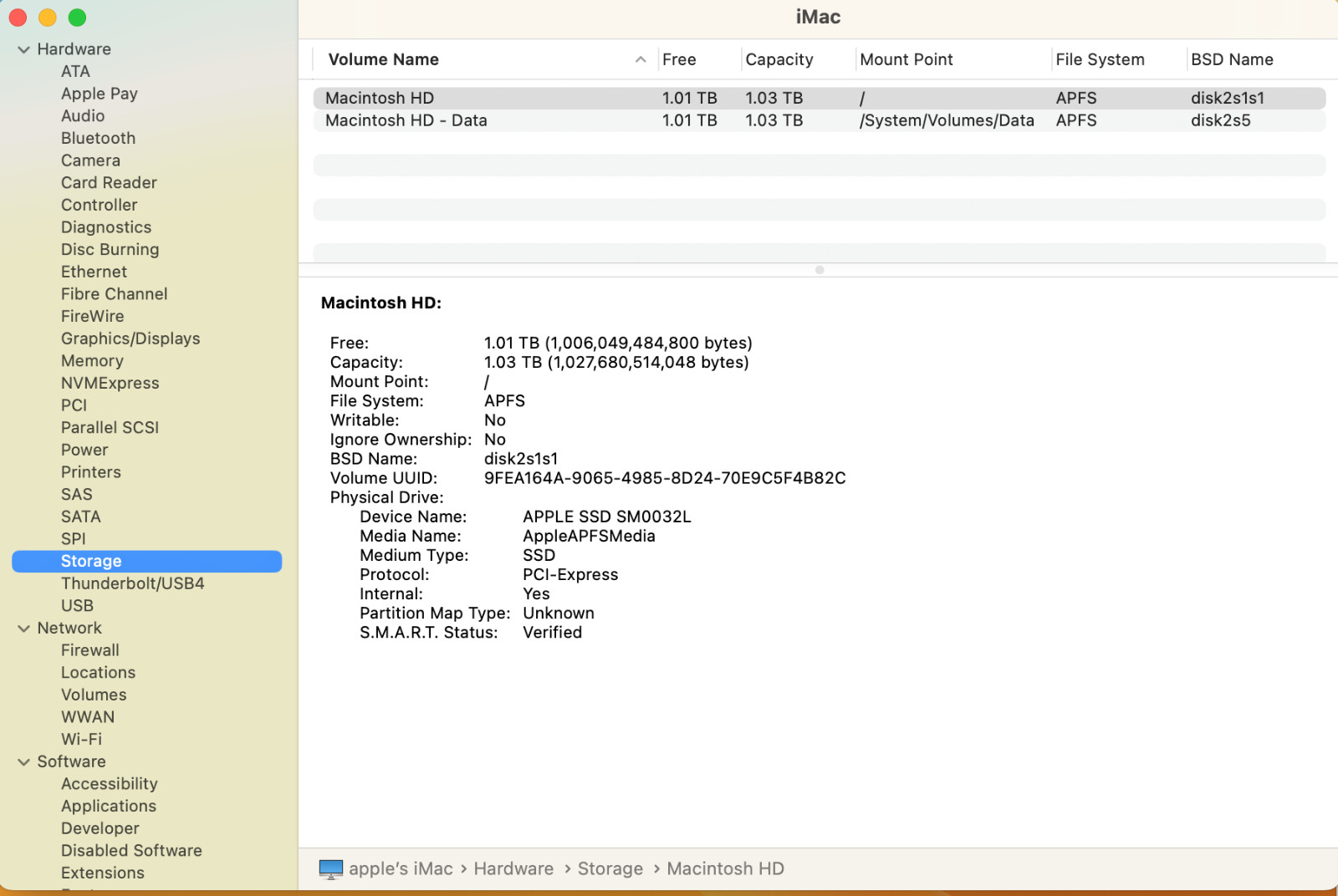Collapse the Software section chevron
This screenshot has width=1338, height=896.
(x=23, y=762)
